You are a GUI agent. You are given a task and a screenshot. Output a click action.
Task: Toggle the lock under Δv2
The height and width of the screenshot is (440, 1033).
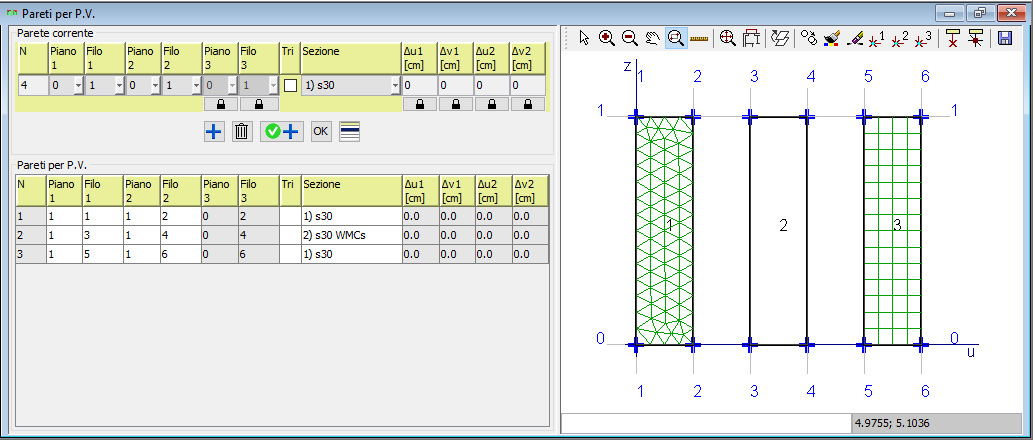(528, 104)
